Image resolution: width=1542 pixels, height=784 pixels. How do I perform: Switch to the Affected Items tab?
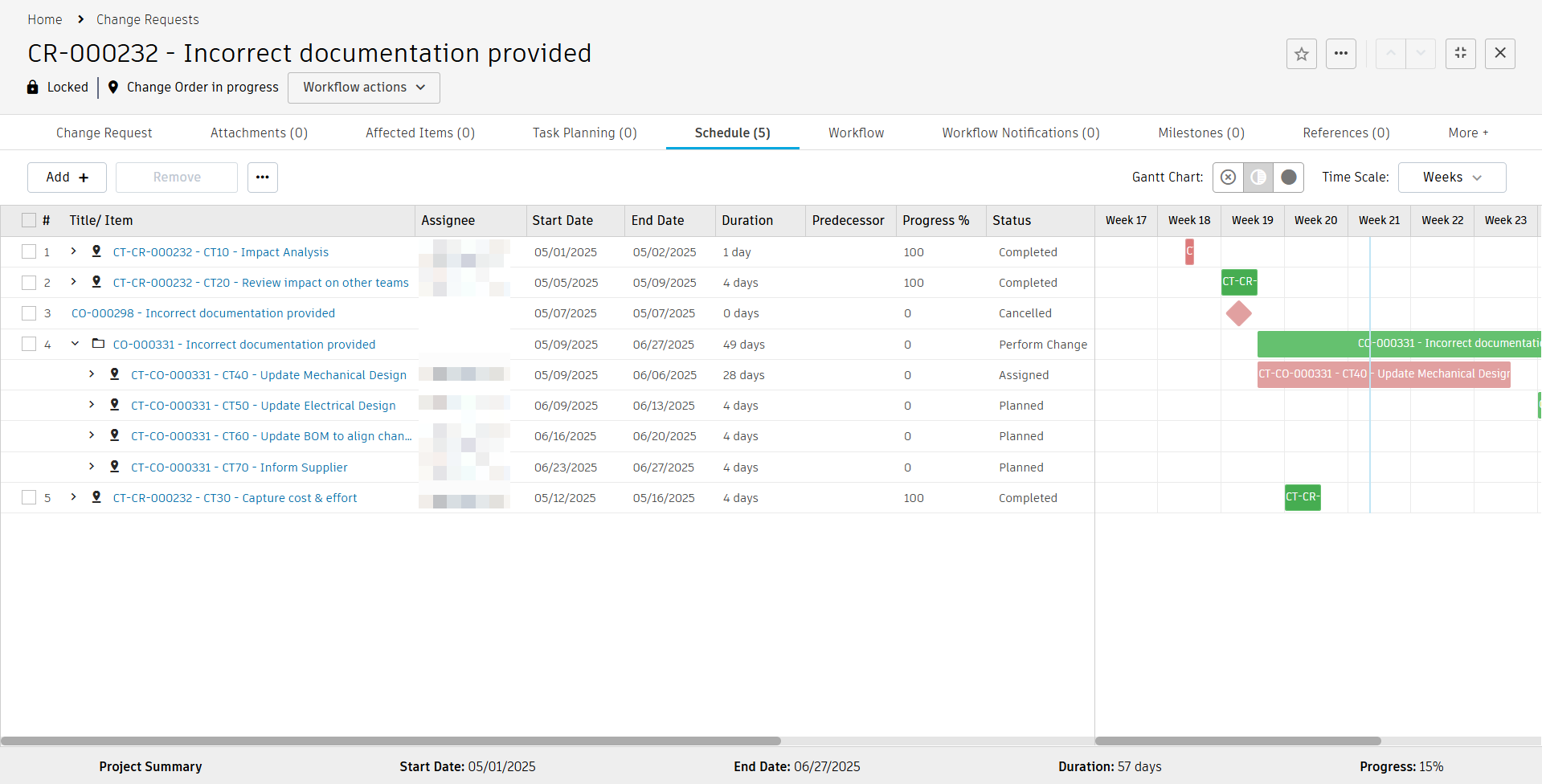(419, 133)
